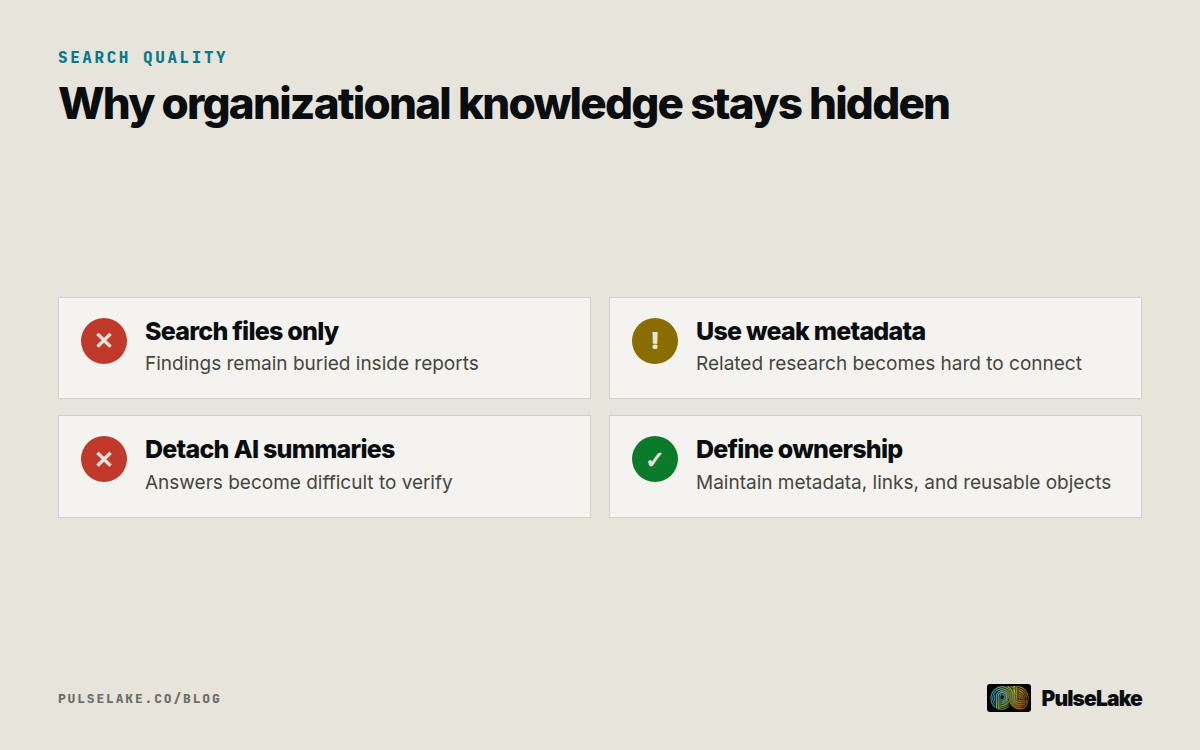Click the PulseLake logo icon

pos(1009,698)
